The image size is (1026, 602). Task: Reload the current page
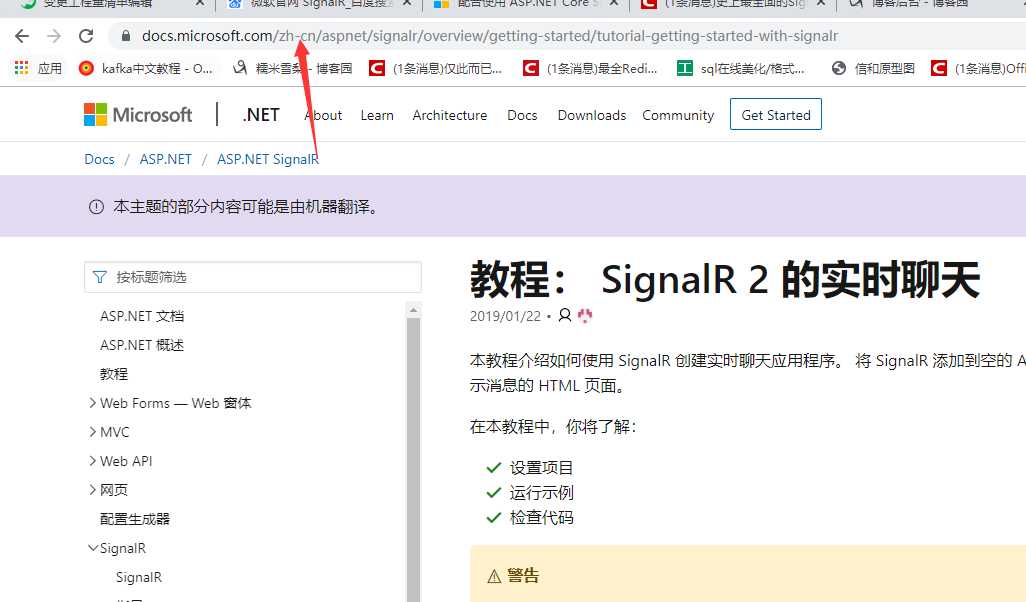86,36
